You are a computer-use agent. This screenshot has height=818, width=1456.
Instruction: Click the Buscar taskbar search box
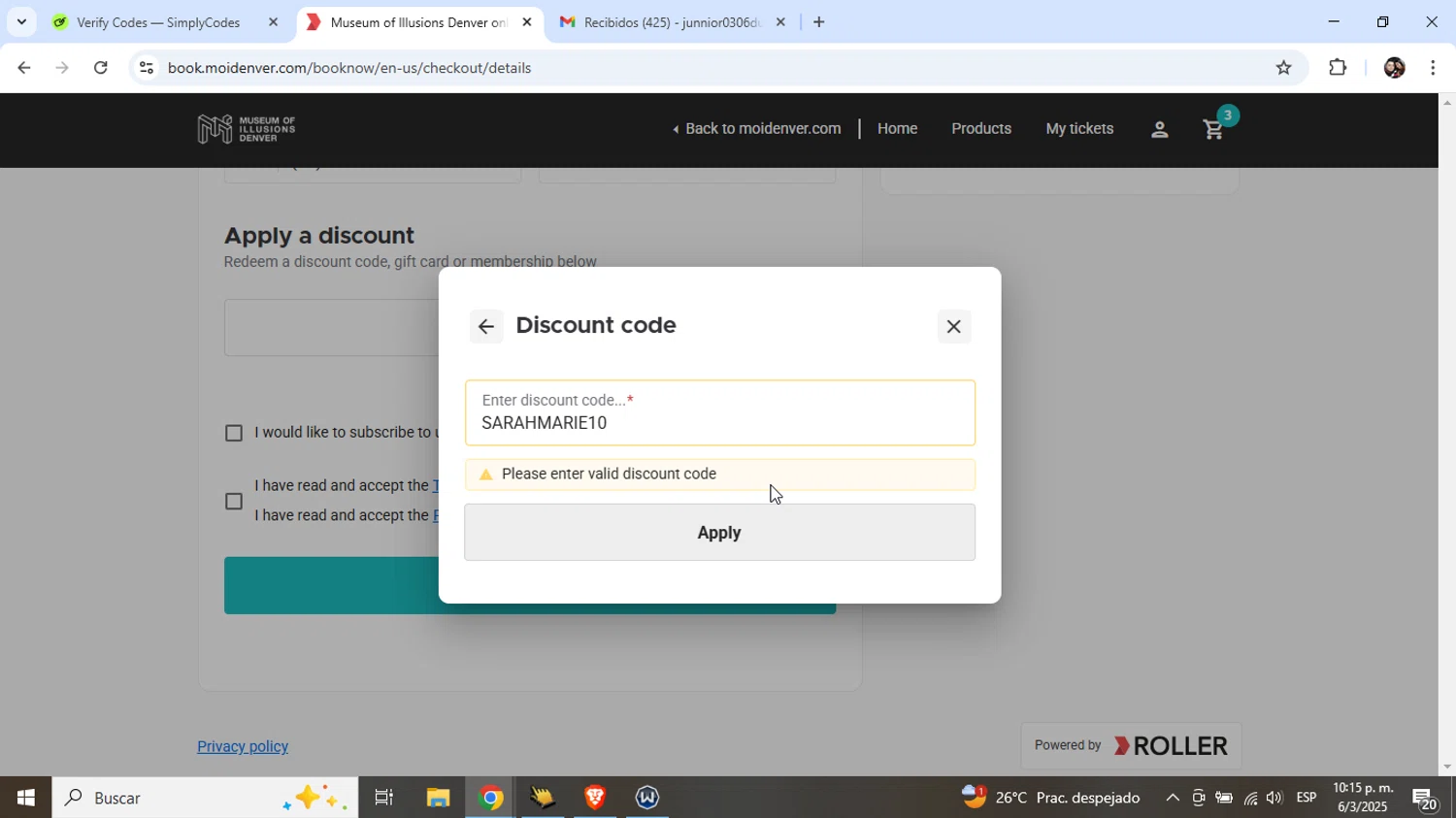[205, 798]
